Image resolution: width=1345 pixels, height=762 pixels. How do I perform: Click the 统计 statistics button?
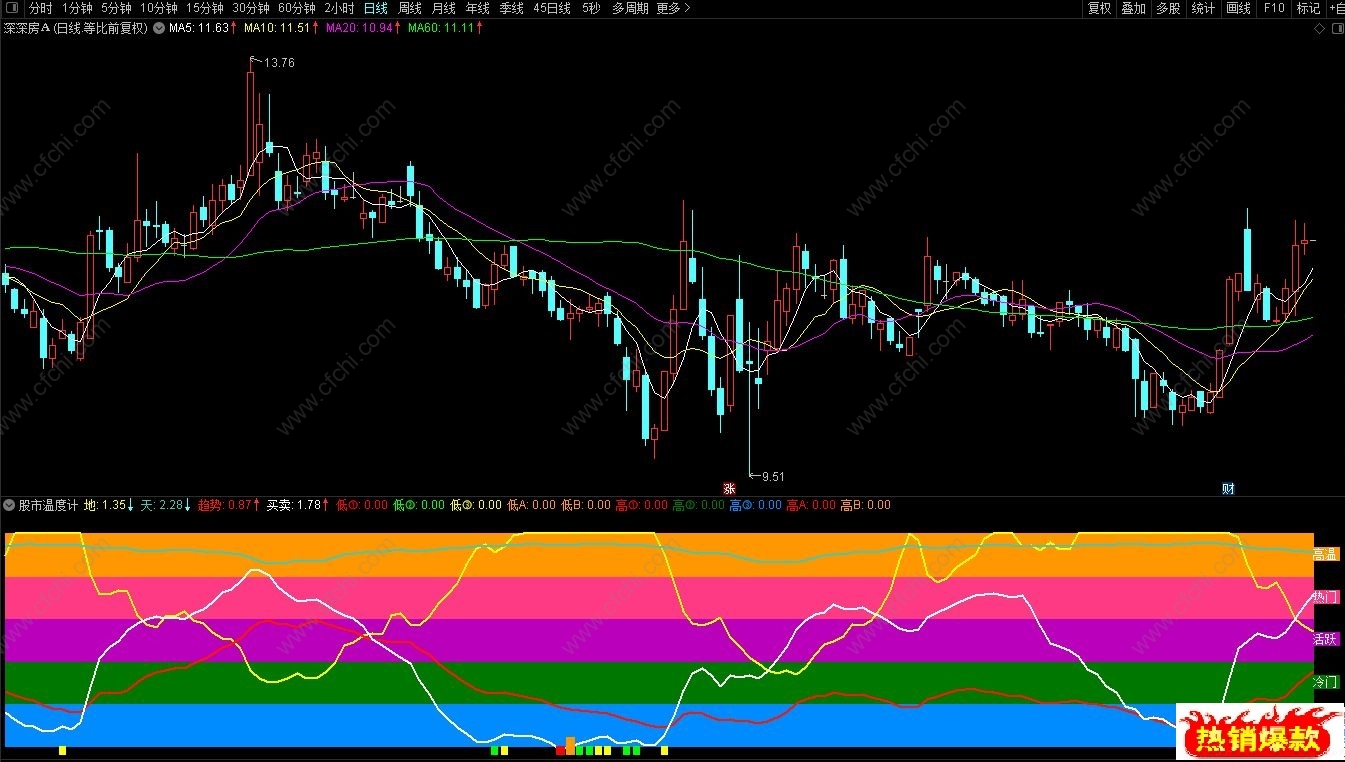(x=1203, y=8)
